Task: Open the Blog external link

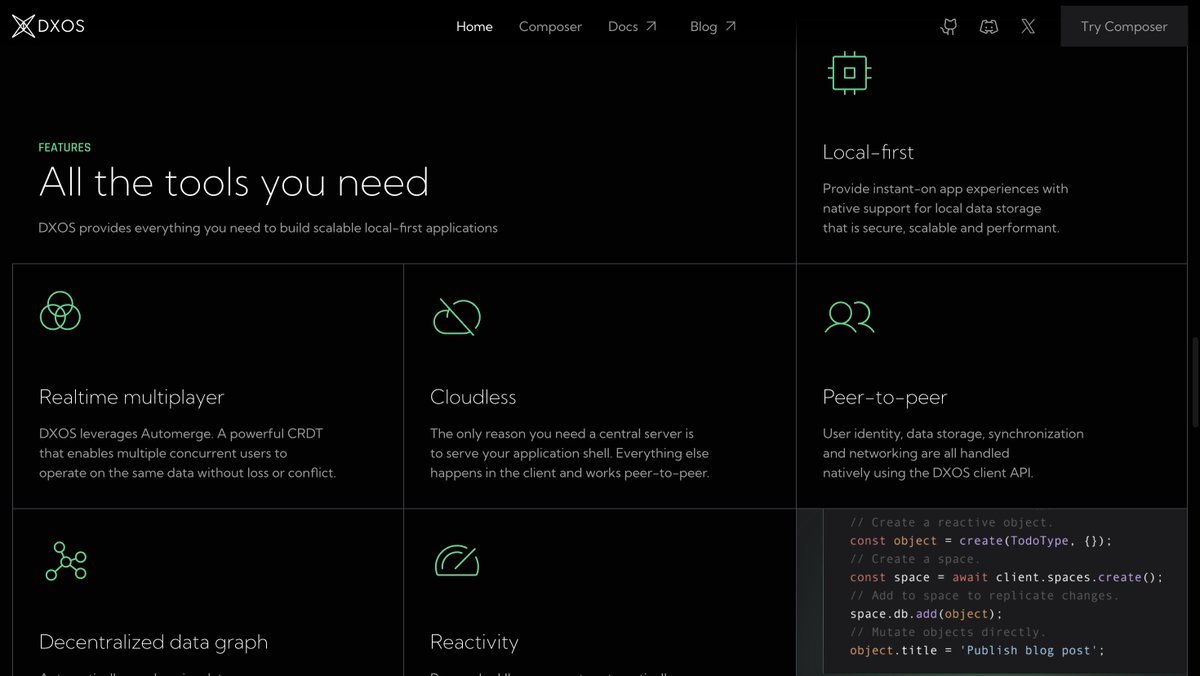Action: [713, 27]
